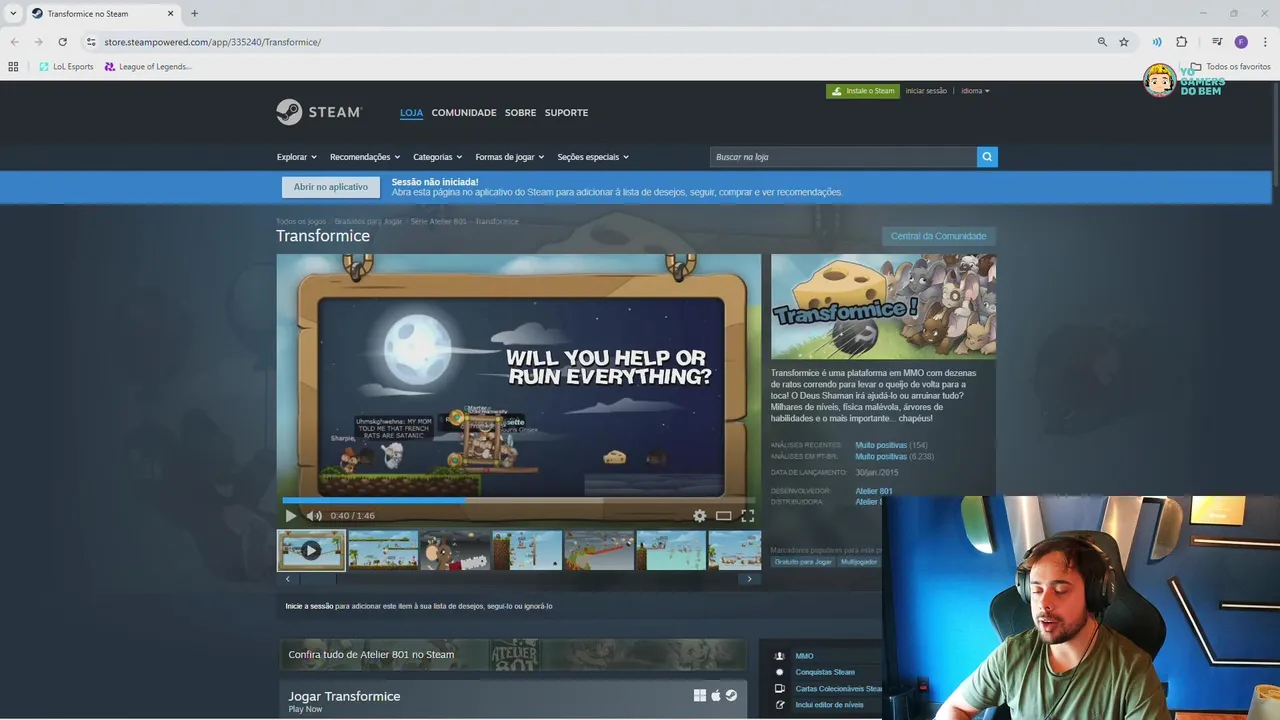Click the screenshot strip scrollbar handle
The width and height of the screenshot is (1280, 720).
(x=318, y=579)
